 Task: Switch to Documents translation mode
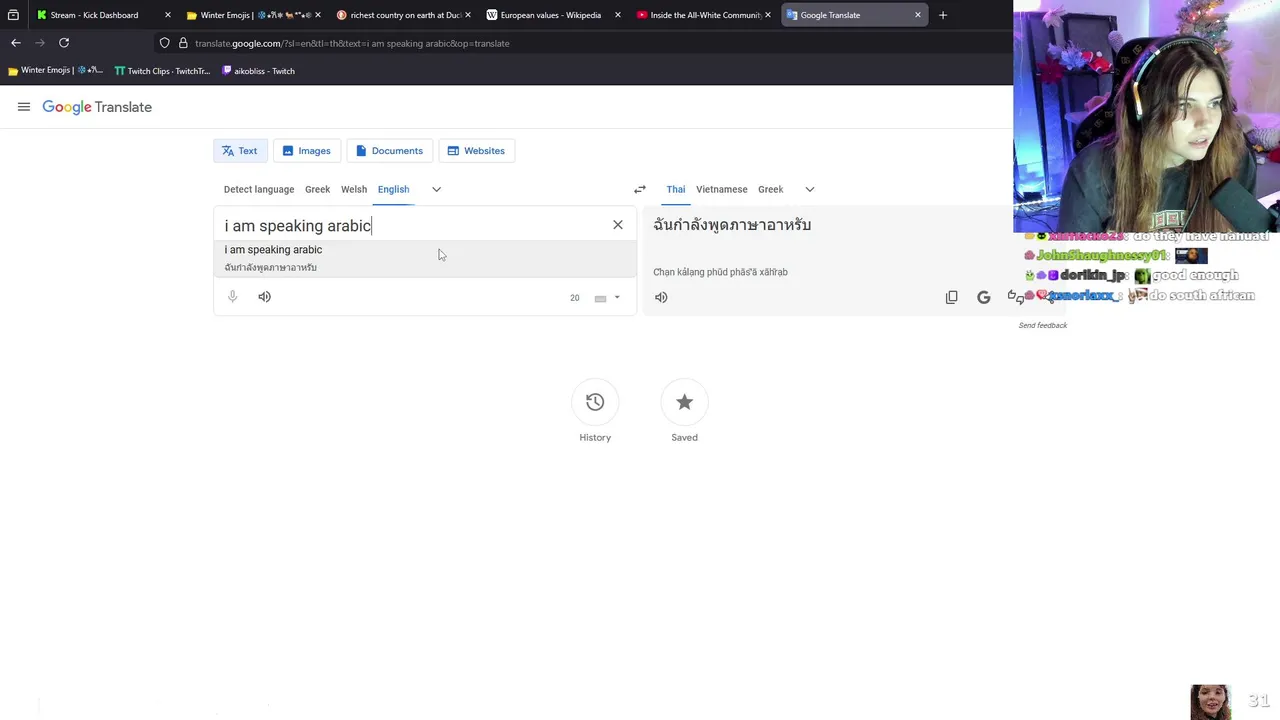tap(389, 151)
